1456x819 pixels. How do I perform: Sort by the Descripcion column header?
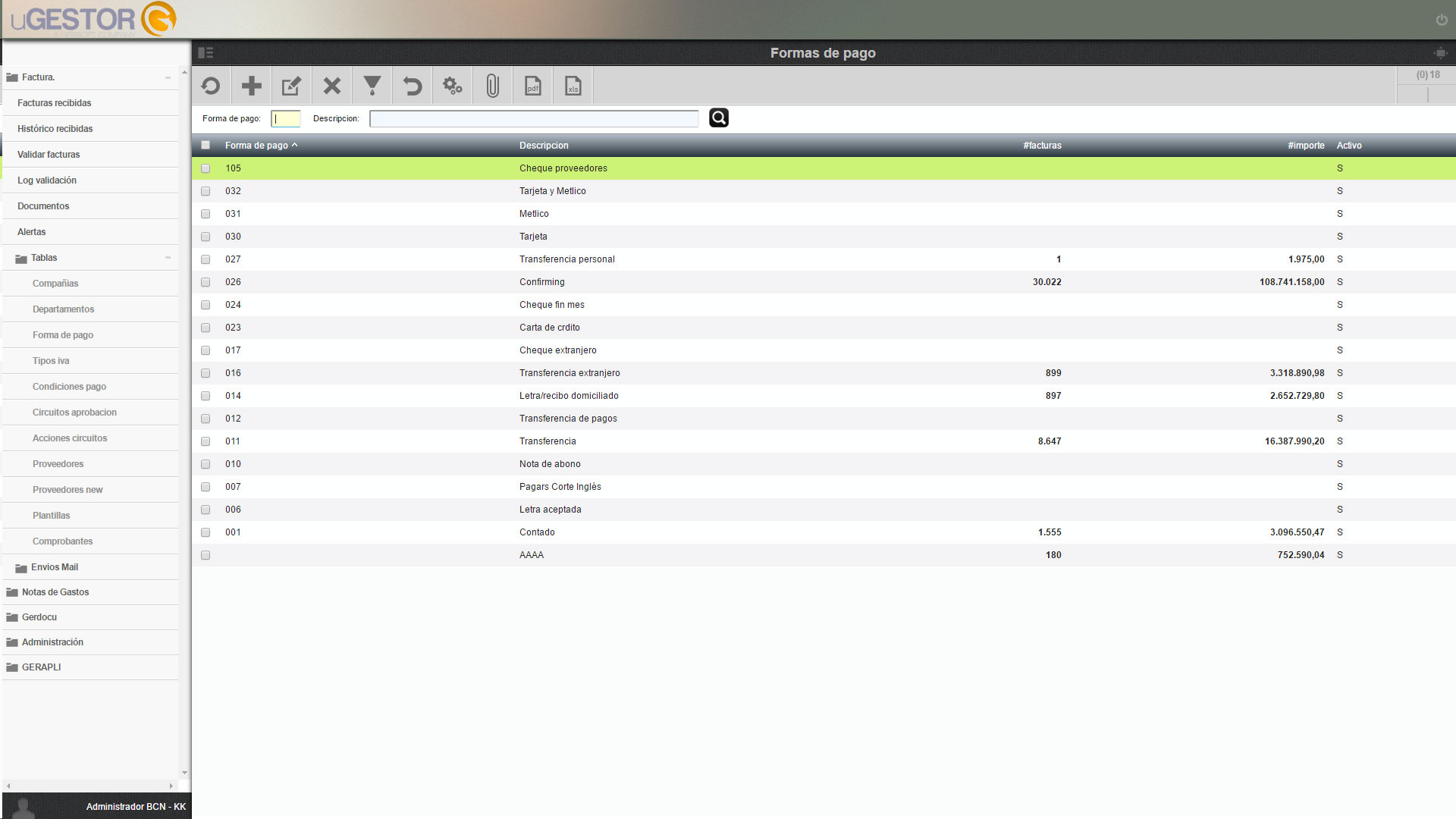[x=544, y=146]
